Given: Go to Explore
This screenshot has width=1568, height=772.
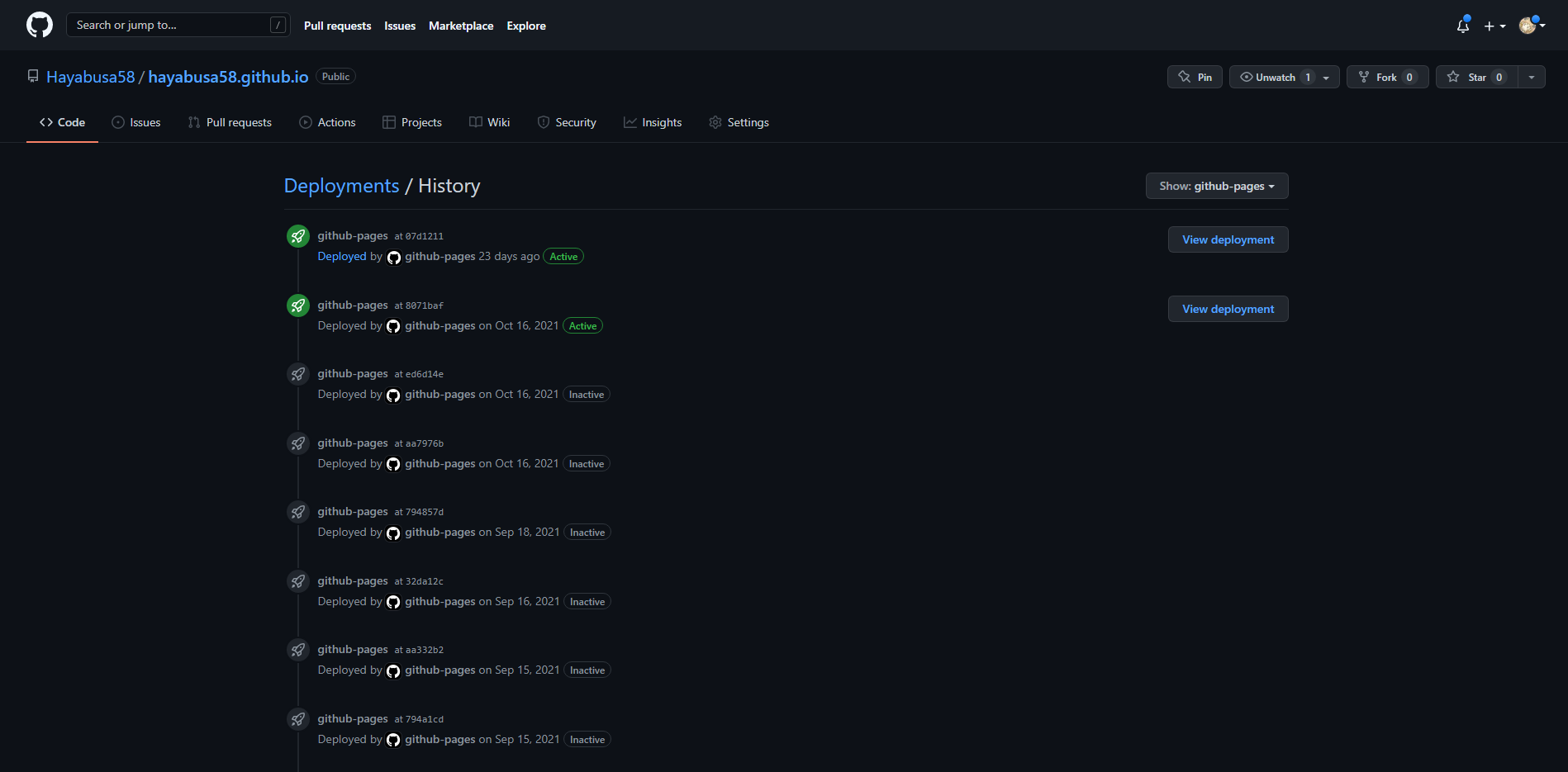Looking at the screenshot, I should point(526,26).
